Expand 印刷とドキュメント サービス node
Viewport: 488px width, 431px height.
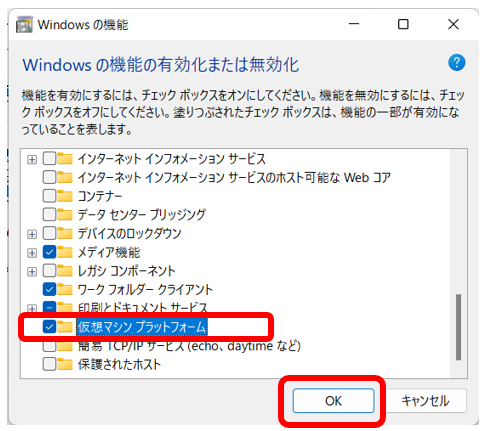tap(32, 309)
